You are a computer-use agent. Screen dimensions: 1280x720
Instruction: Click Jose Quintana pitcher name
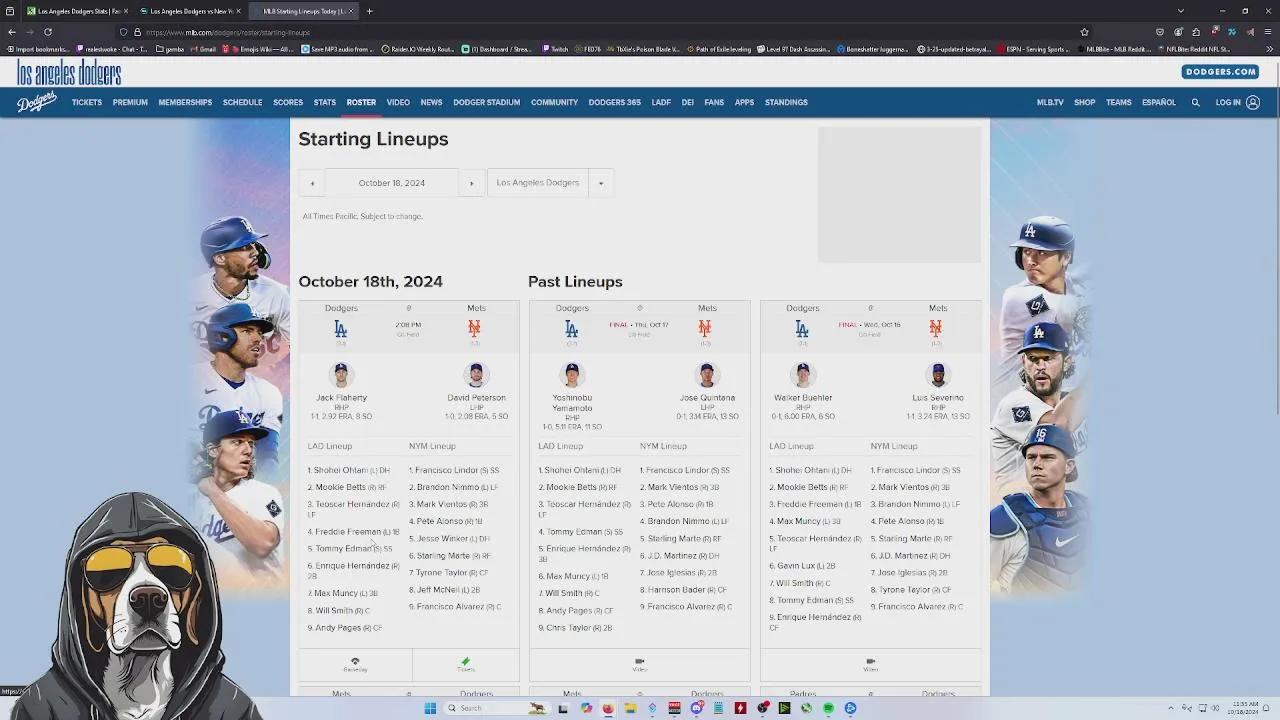point(707,398)
